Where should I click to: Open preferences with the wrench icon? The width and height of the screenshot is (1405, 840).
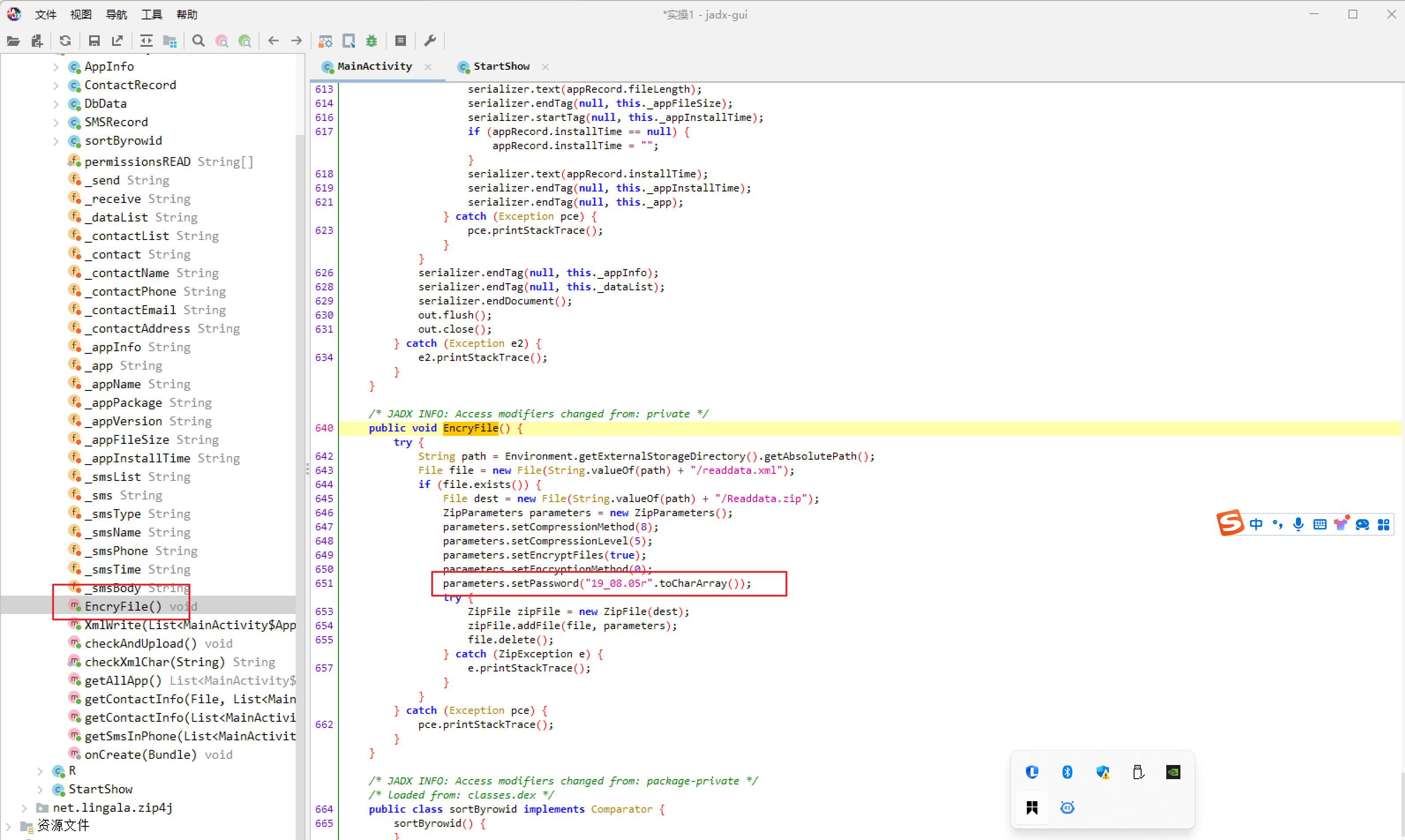click(x=430, y=41)
